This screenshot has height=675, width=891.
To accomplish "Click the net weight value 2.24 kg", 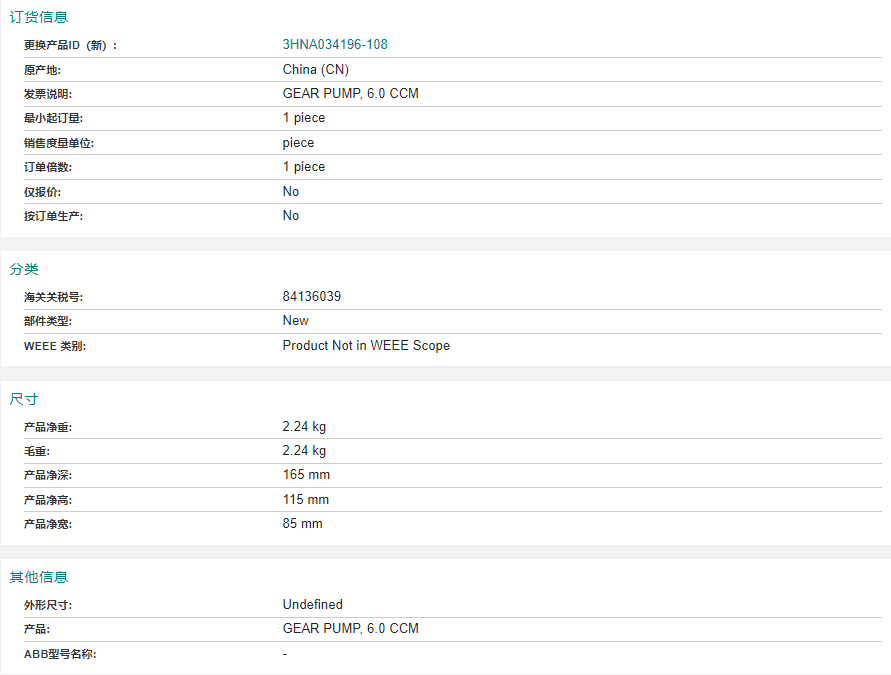I will point(304,427).
